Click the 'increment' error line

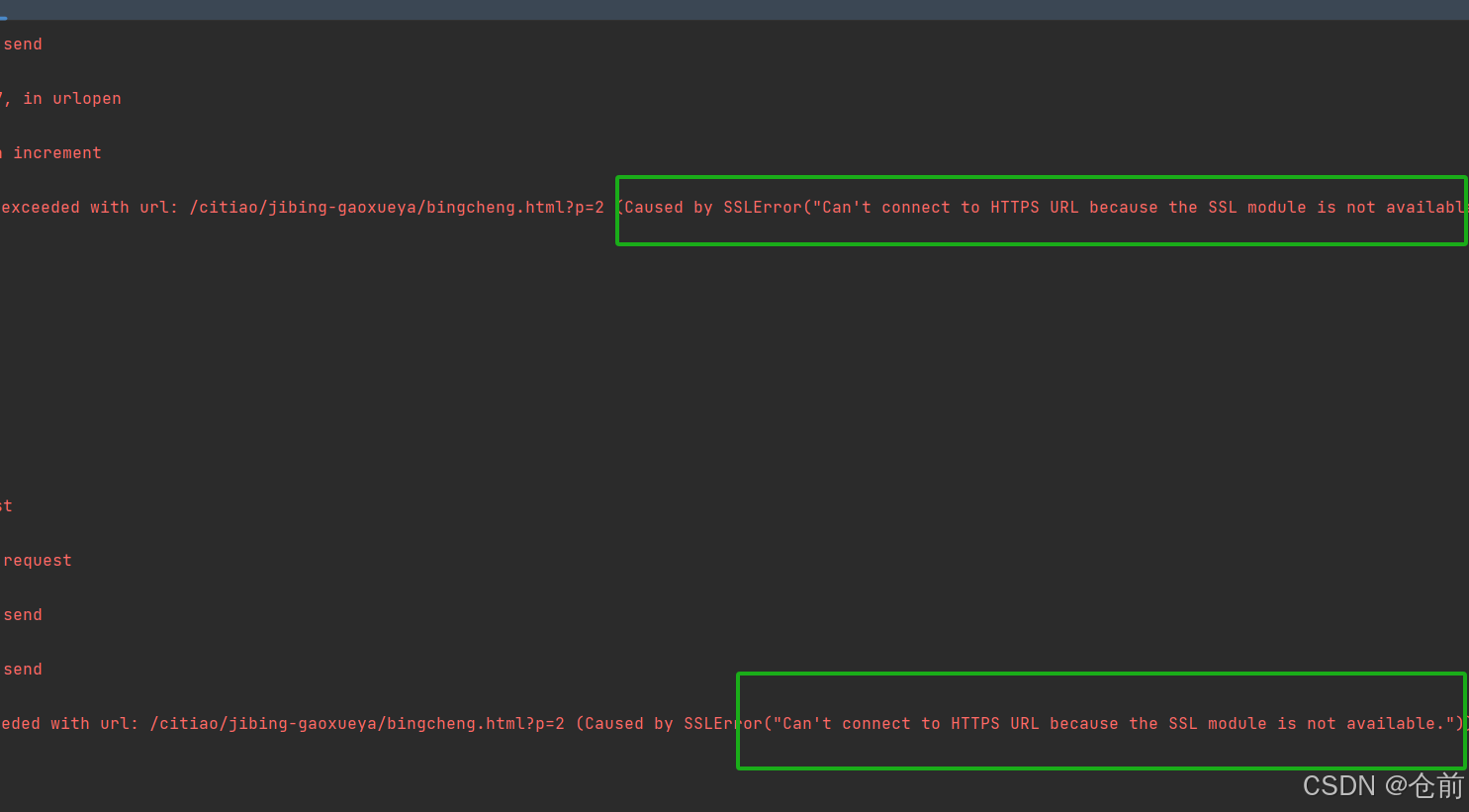point(56,152)
